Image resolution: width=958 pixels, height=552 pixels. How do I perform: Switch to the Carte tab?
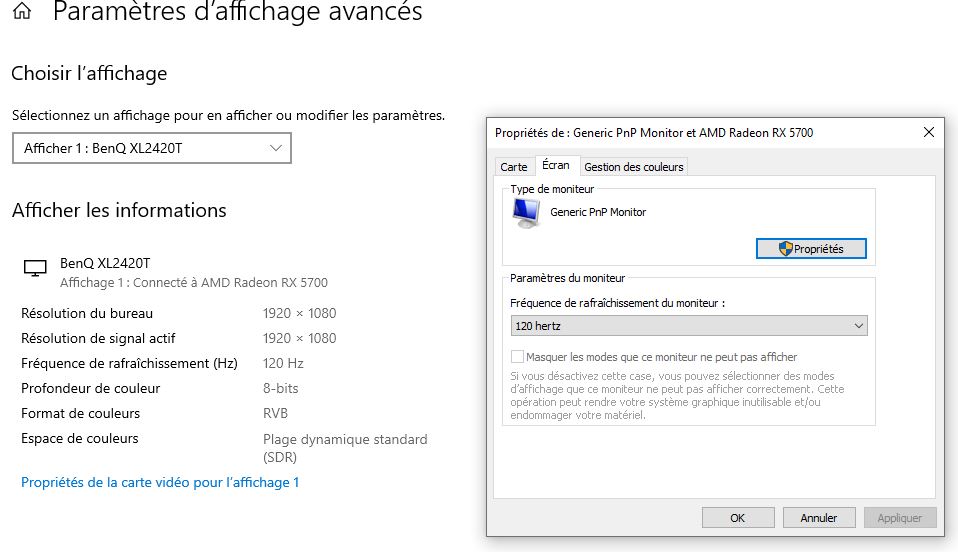pyautogui.click(x=514, y=167)
